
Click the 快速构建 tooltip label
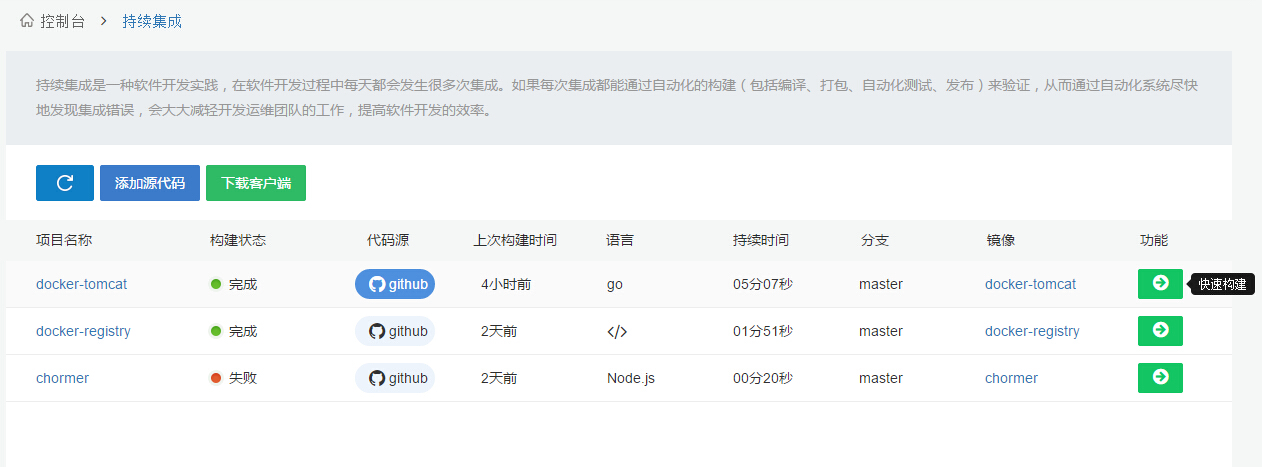[1223, 284]
